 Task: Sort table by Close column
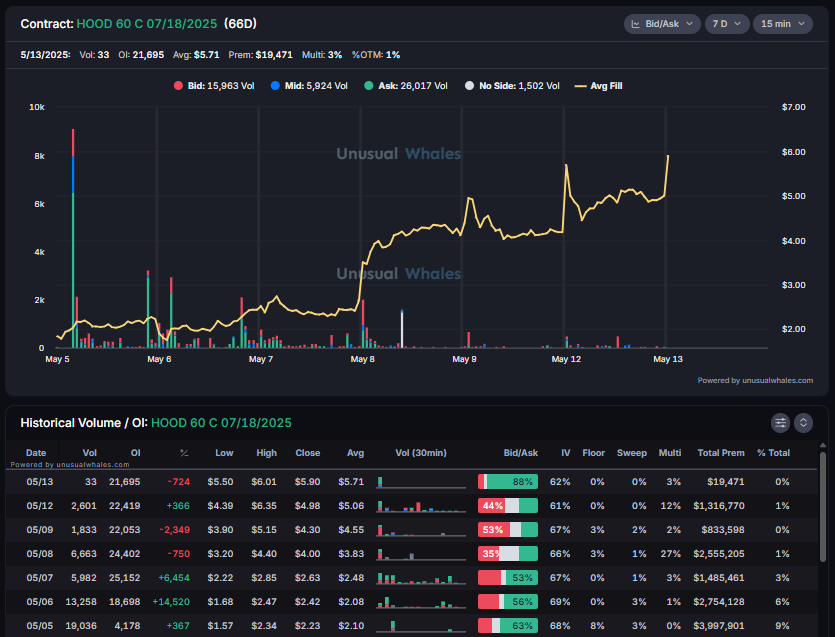[x=308, y=453]
